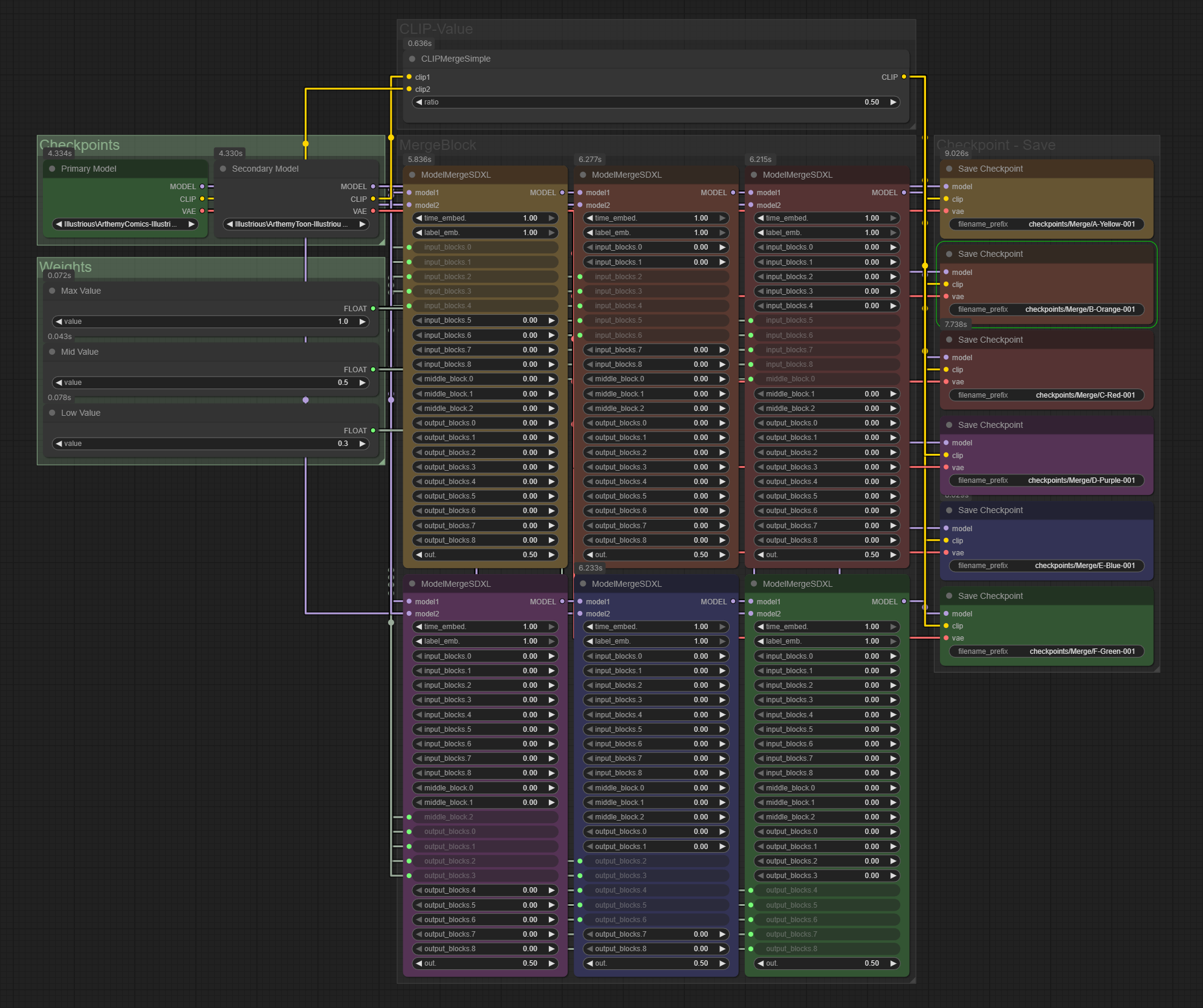Click the F-Green filename_prefix field
The image size is (1203, 1008).
1046,651
